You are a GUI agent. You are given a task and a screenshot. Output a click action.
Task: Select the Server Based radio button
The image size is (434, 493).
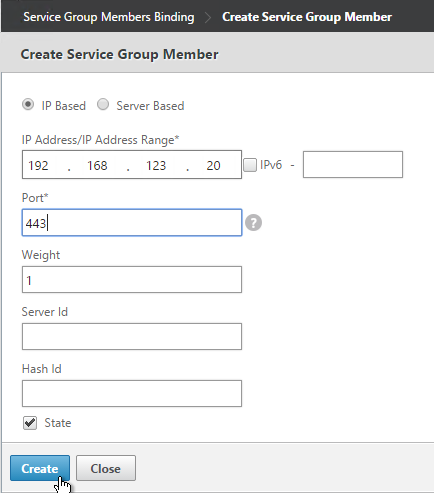click(x=103, y=105)
